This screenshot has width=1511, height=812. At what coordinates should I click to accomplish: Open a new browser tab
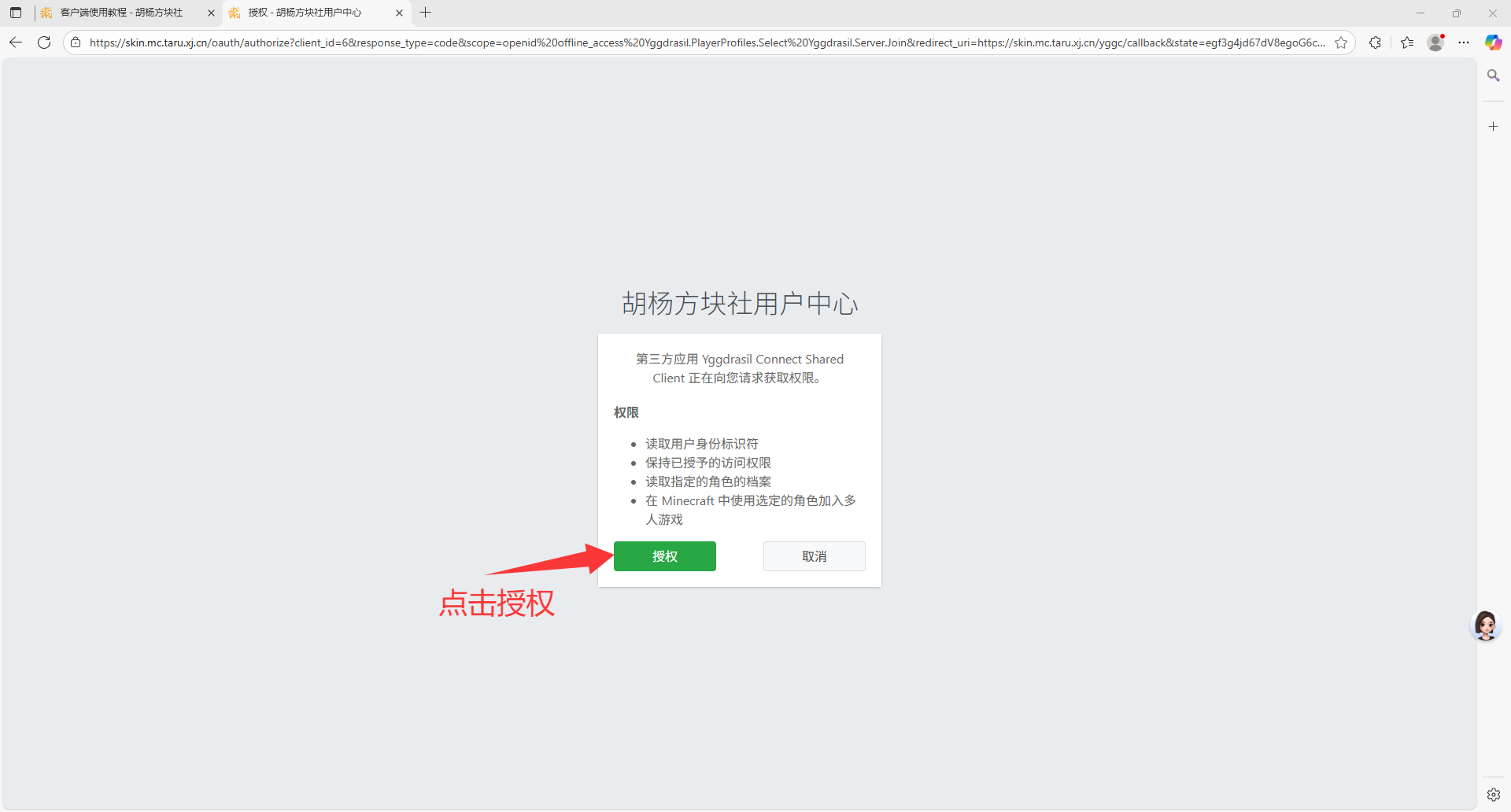pyautogui.click(x=426, y=13)
